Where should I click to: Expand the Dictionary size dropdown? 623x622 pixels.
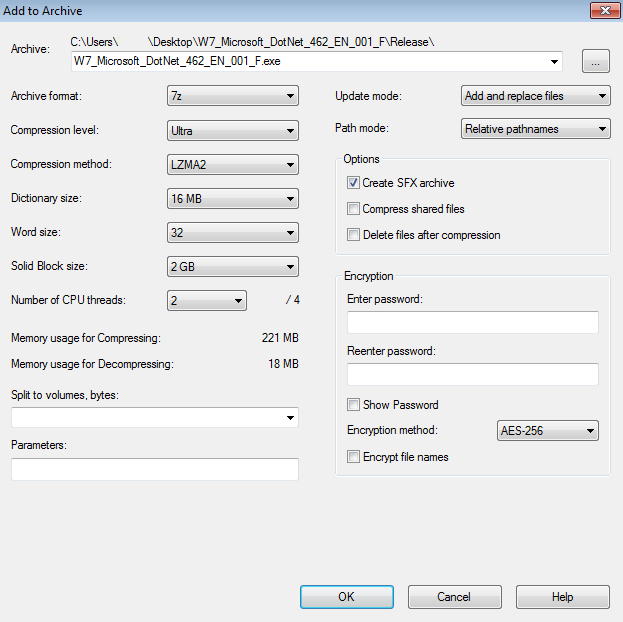coord(232,199)
